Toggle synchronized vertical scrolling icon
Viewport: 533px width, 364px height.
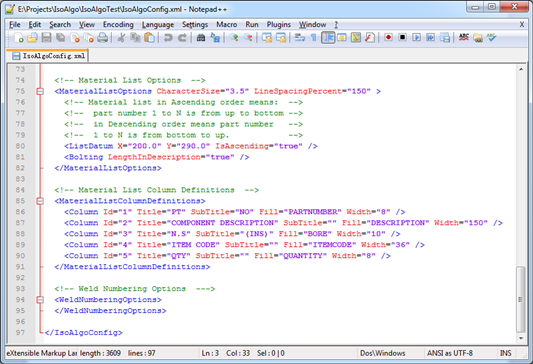(x=267, y=37)
